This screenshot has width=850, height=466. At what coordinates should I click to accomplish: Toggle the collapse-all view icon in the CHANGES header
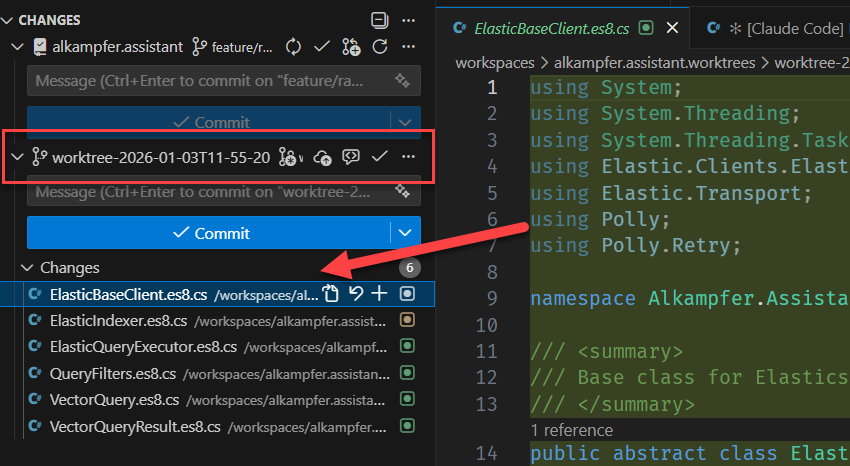(379, 20)
